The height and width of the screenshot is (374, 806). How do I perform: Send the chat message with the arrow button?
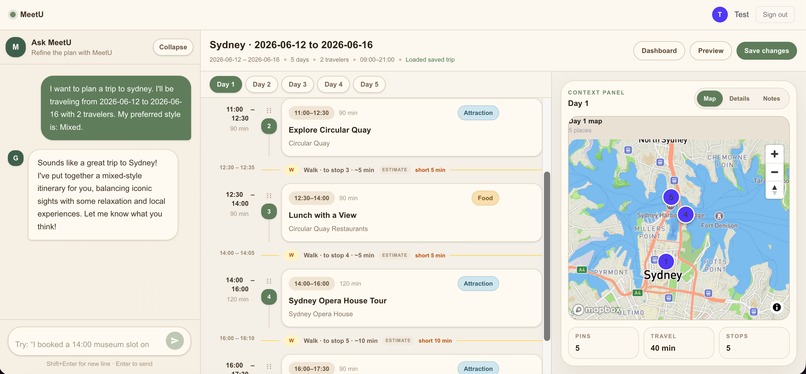175,340
